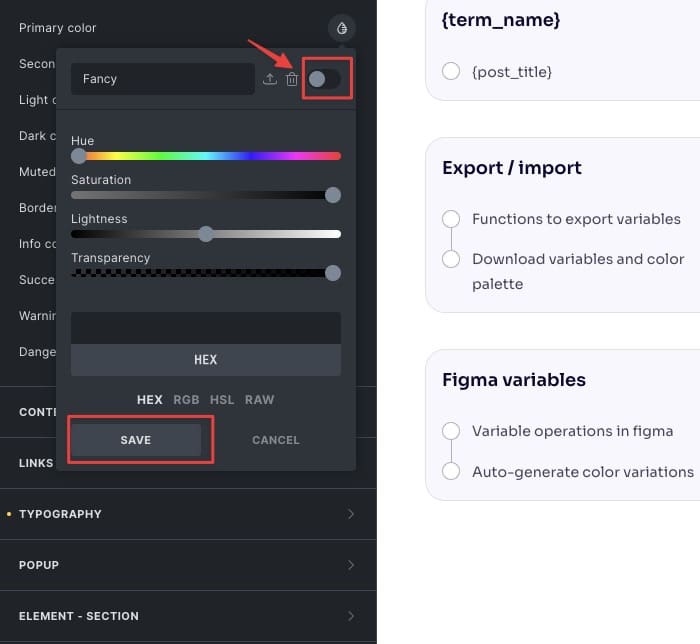Toggle the switch beside the trash icon
Image resolution: width=700 pixels, height=644 pixels.
coord(325,79)
